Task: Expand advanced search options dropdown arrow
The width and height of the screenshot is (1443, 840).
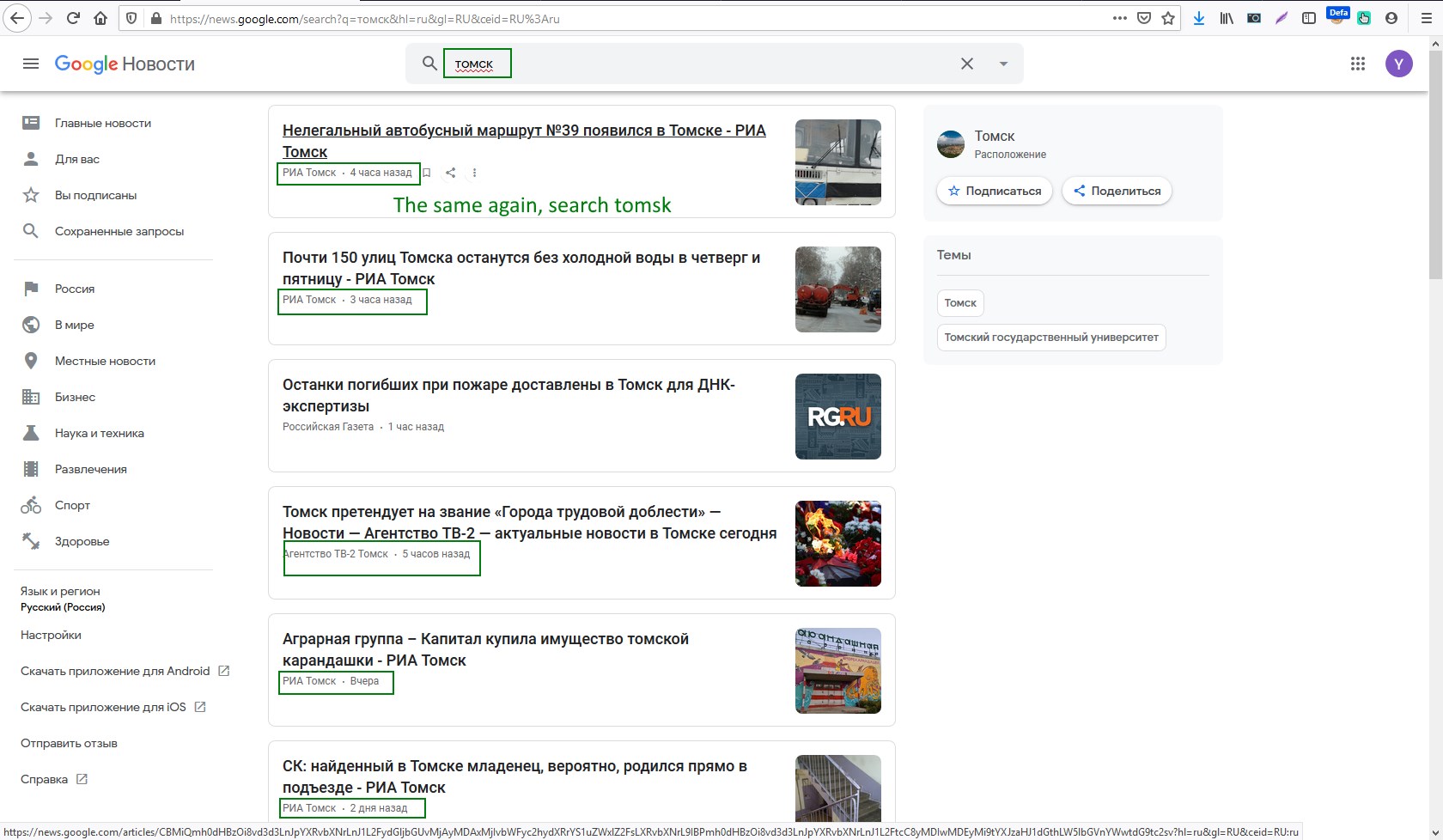Action: pyautogui.click(x=1003, y=64)
